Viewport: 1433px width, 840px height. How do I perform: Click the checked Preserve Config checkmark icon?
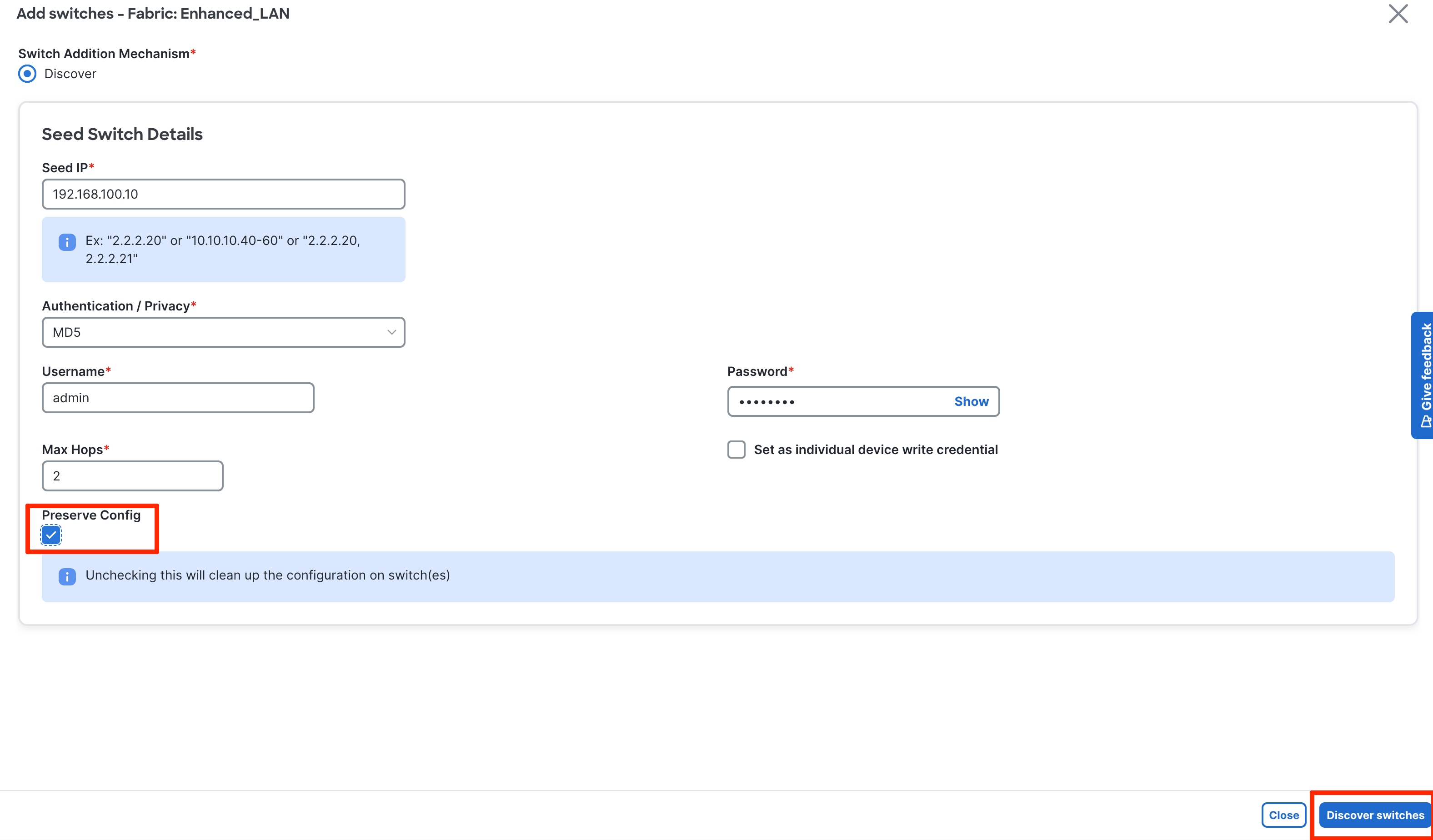52,535
